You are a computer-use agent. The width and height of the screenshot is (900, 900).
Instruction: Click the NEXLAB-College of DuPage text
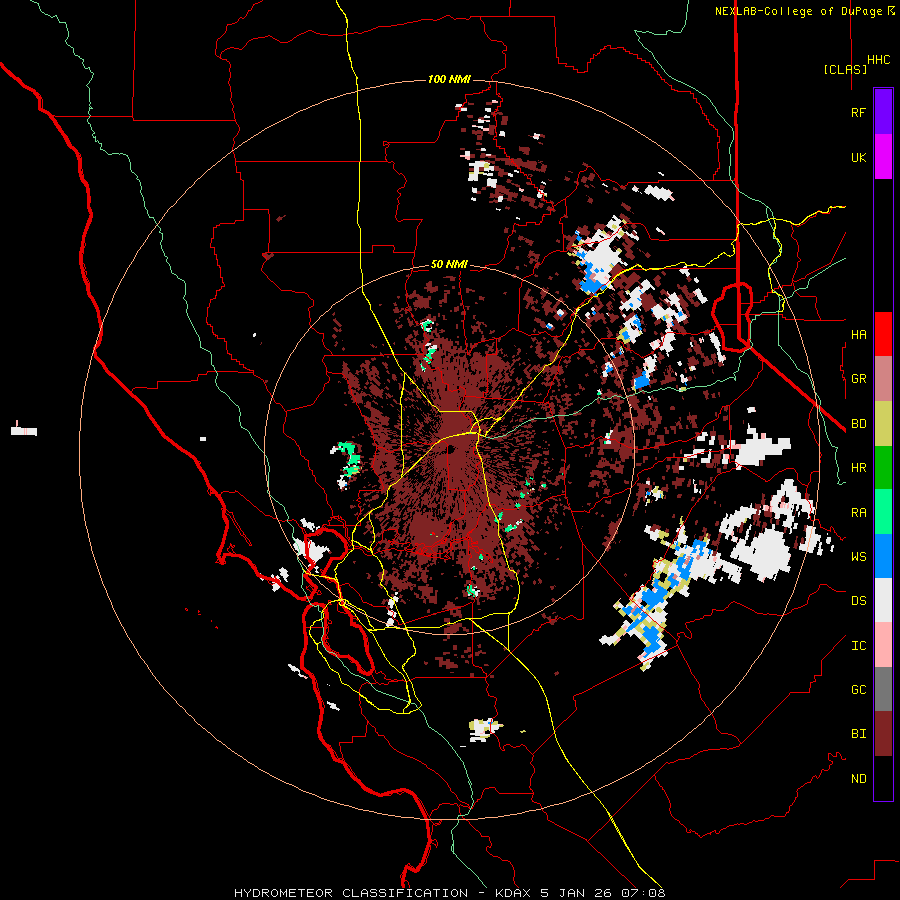pos(800,11)
